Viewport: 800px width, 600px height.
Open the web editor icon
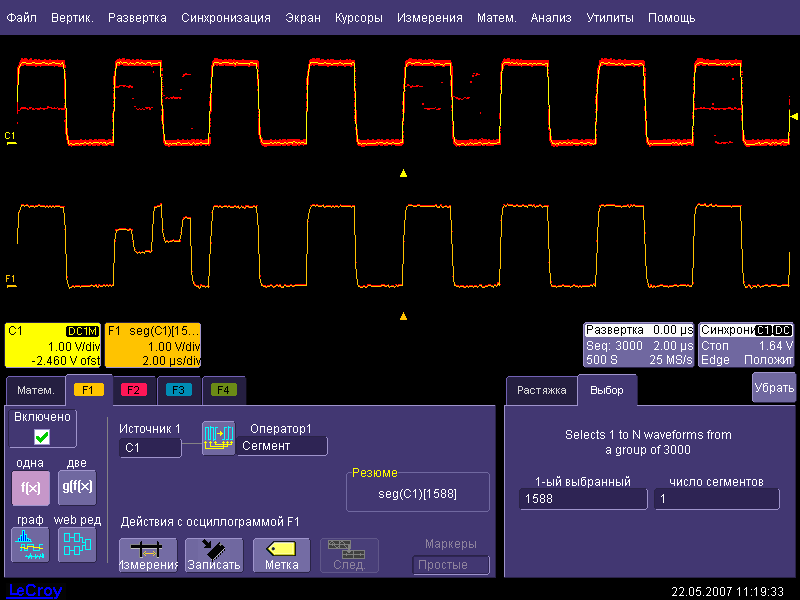[x=76, y=544]
